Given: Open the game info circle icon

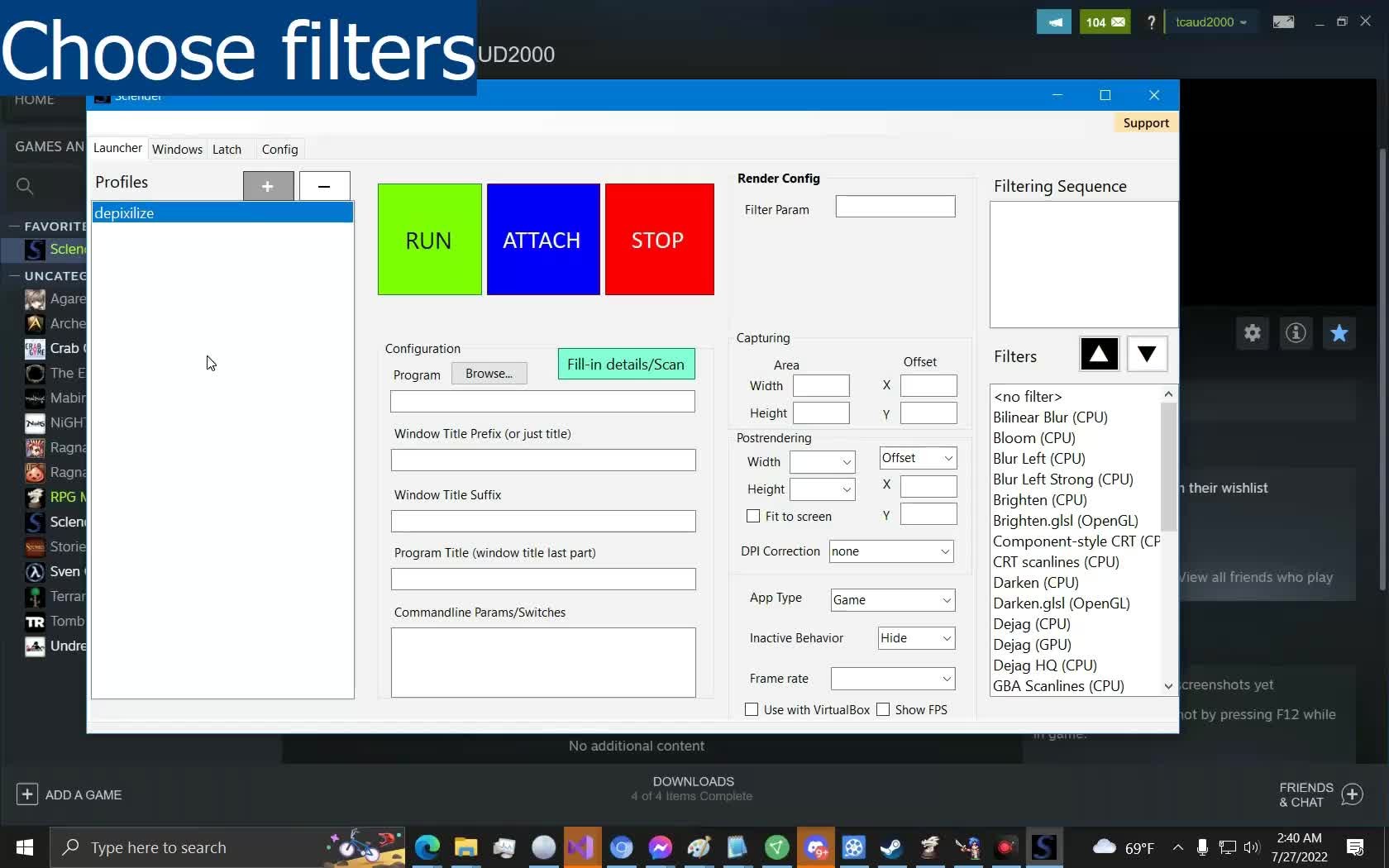Looking at the screenshot, I should tap(1296, 333).
